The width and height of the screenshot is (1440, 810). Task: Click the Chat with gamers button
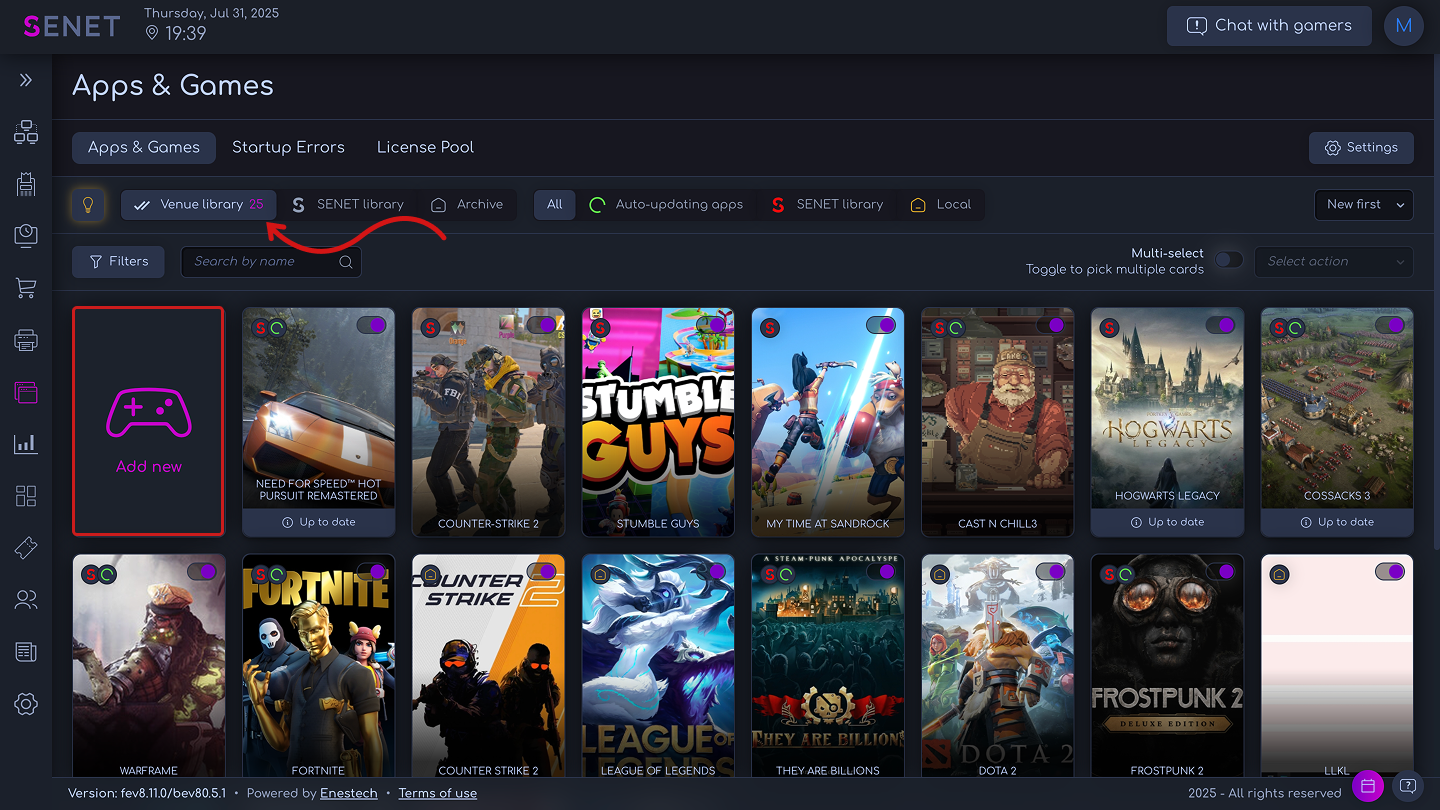[1268, 26]
